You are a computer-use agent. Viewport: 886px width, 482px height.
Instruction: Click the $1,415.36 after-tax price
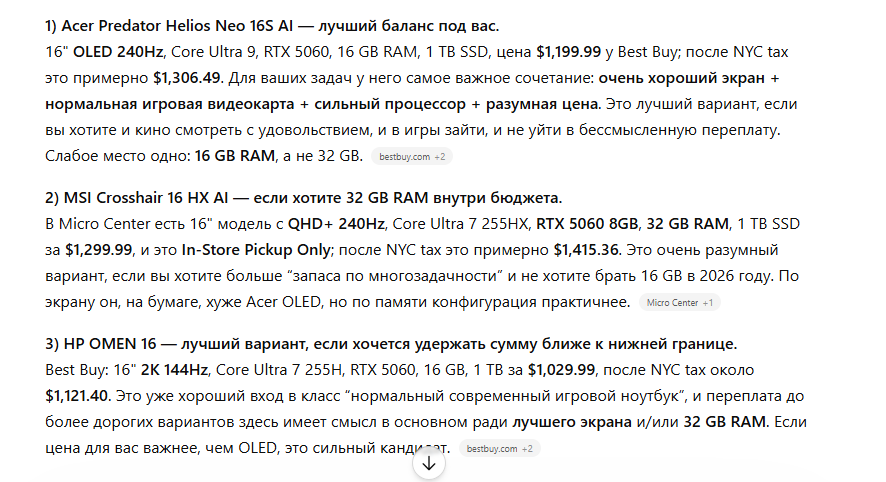pyautogui.click(x=590, y=249)
